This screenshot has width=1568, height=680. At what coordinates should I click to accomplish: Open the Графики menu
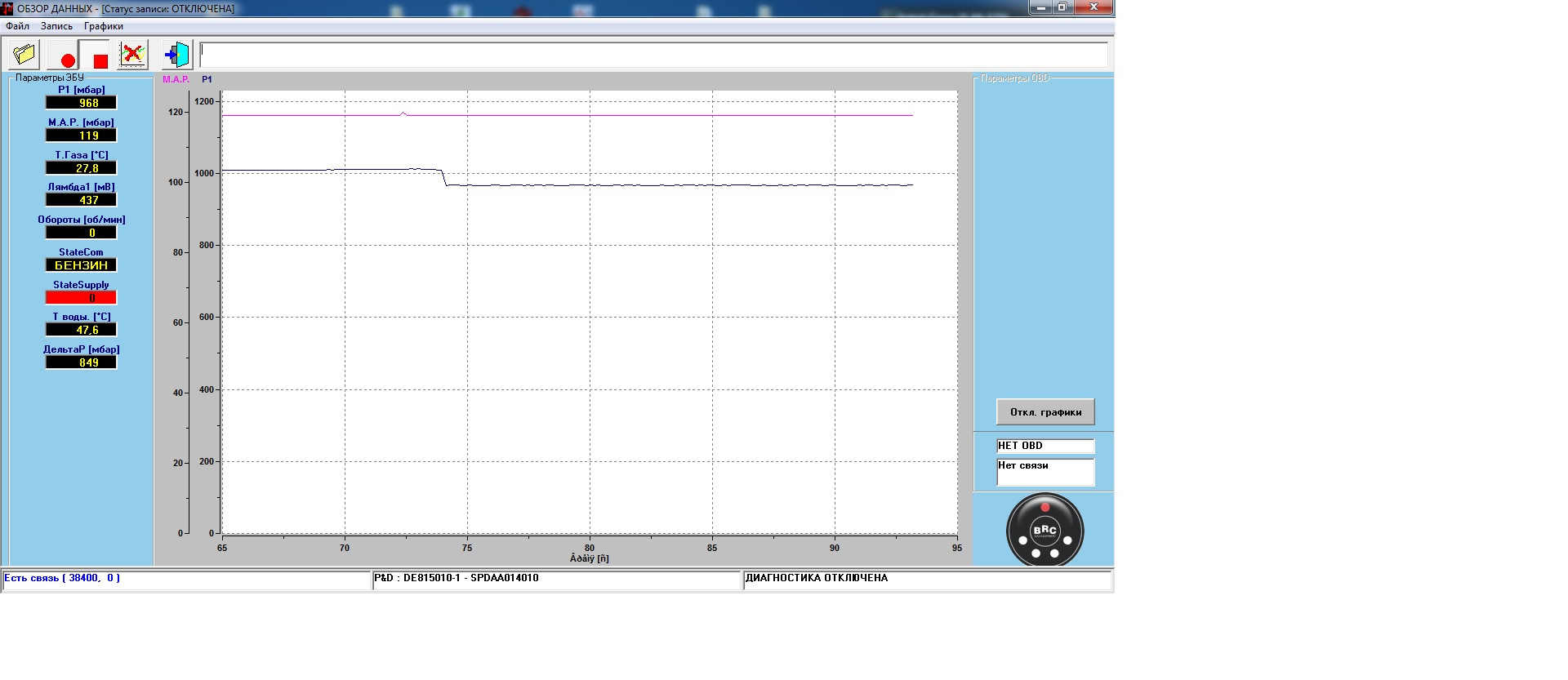(104, 26)
